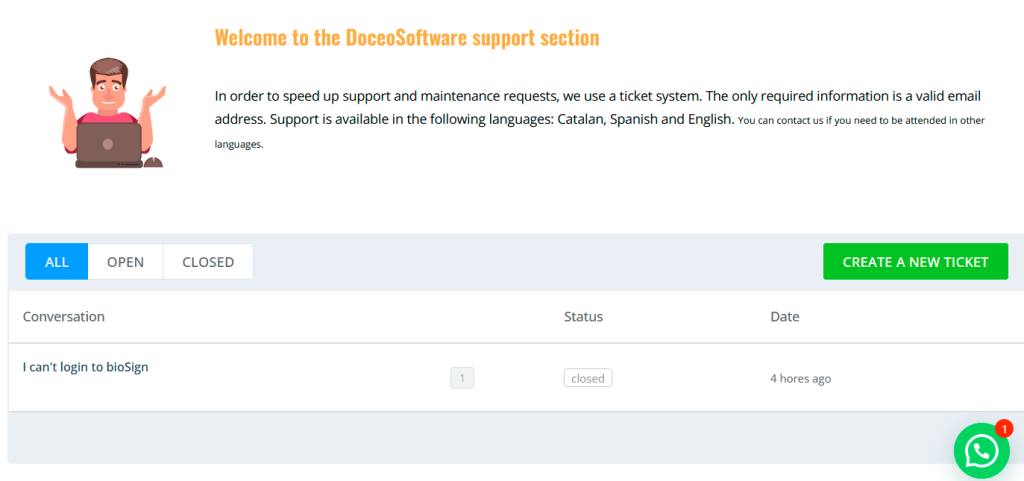Image resolution: width=1024 pixels, height=481 pixels.
Task: Filter tickets with the CLOSED tab
Action: tap(208, 262)
